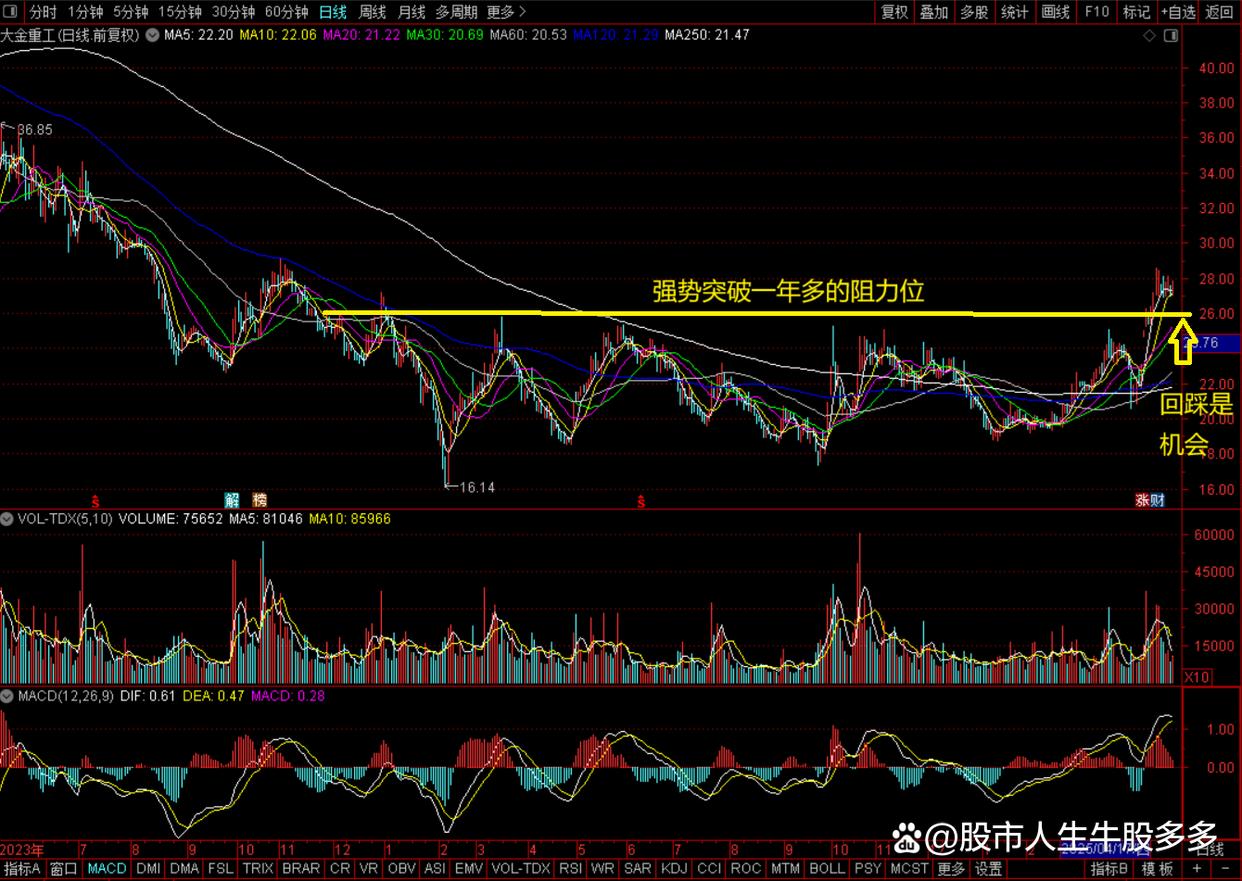This screenshot has width=1242, height=881.
Task: Click the diamond icon beside the MA250 row
Action: 1149,35
